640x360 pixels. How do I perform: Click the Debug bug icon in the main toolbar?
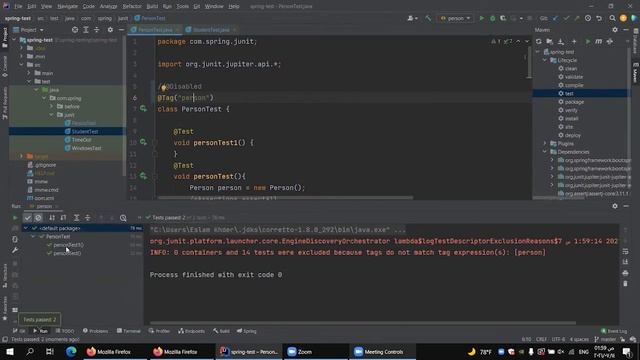493,18
